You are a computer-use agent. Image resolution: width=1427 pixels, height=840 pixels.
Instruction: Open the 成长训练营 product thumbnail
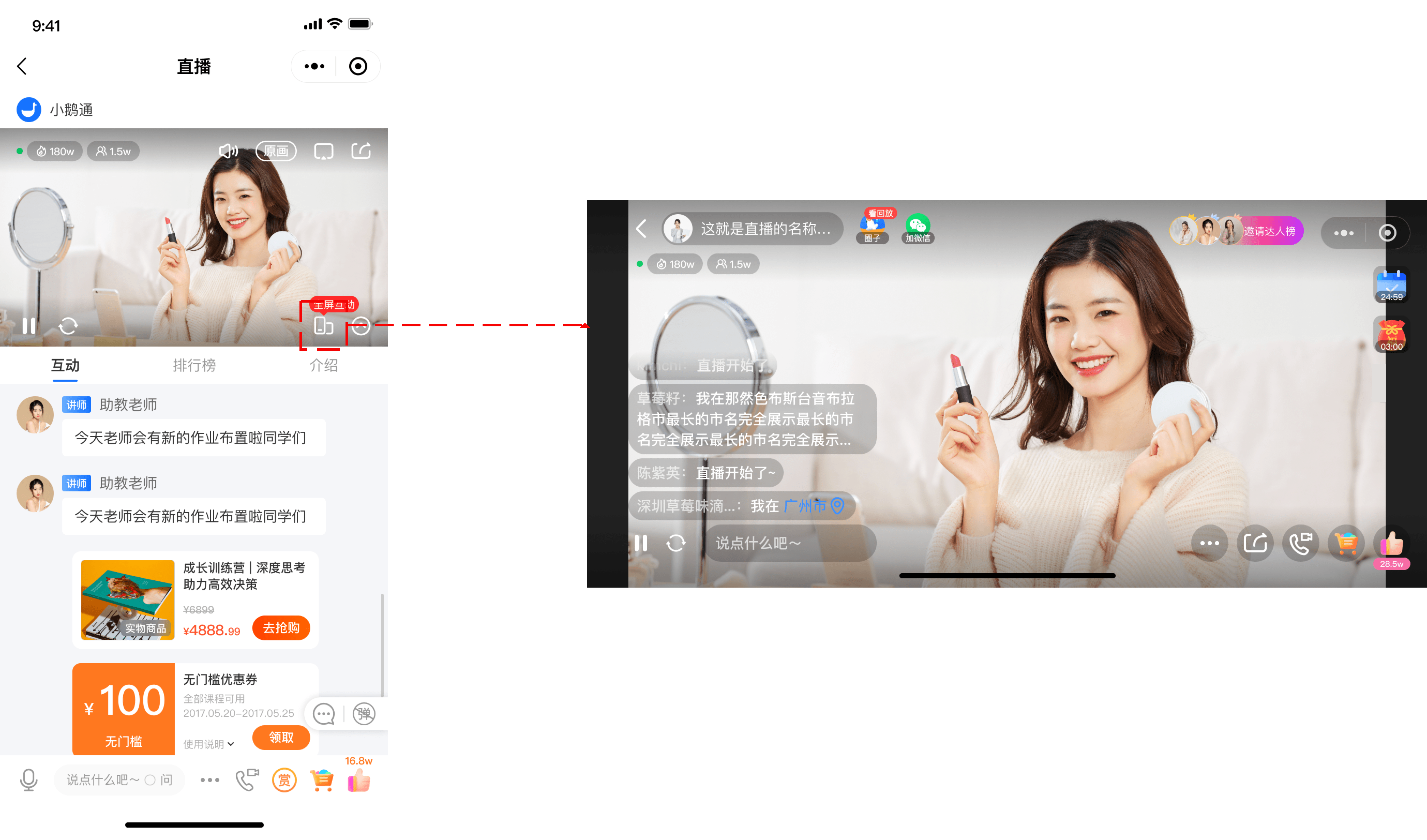coord(127,600)
